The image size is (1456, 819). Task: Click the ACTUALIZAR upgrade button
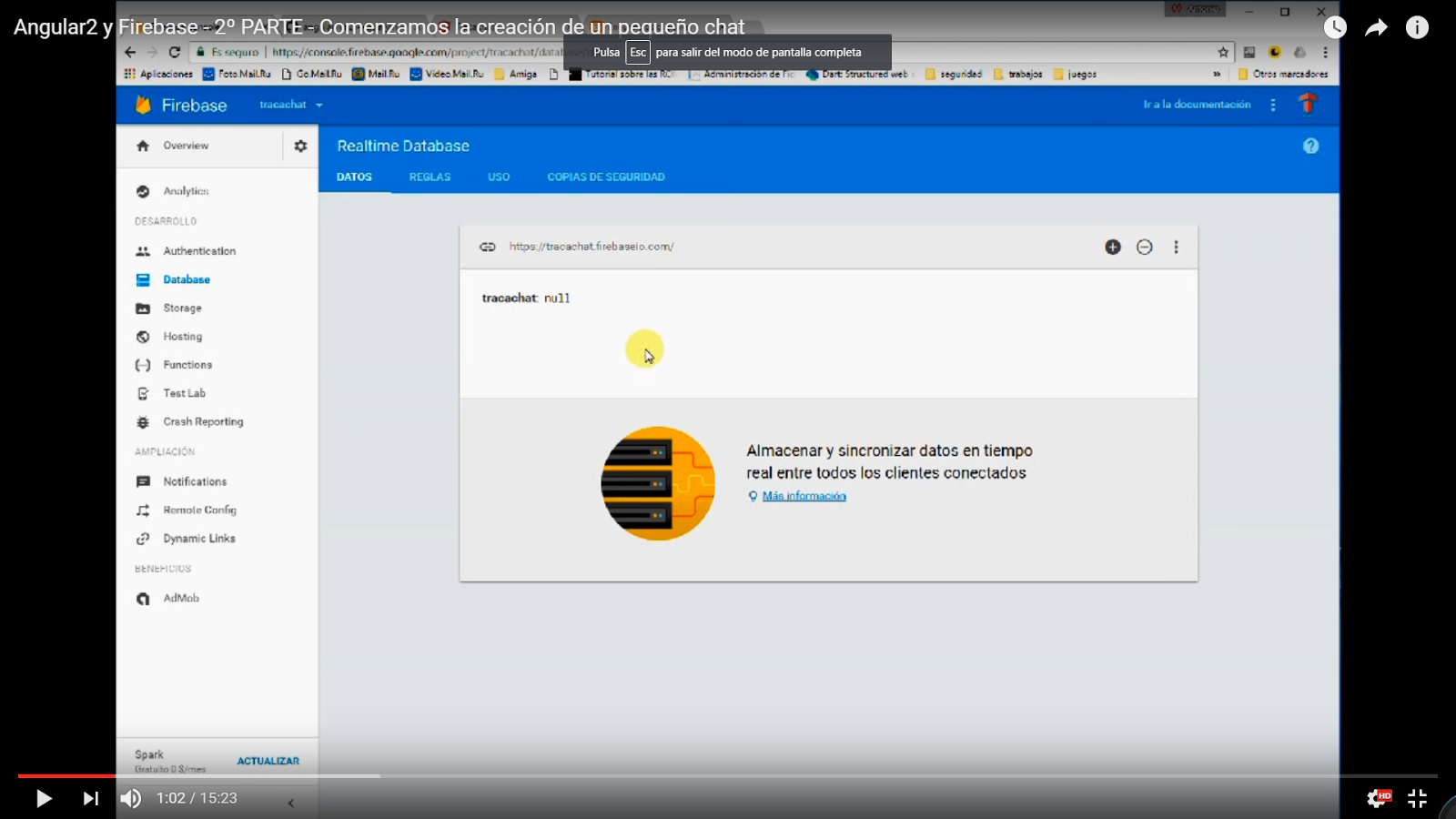pyautogui.click(x=268, y=760)
